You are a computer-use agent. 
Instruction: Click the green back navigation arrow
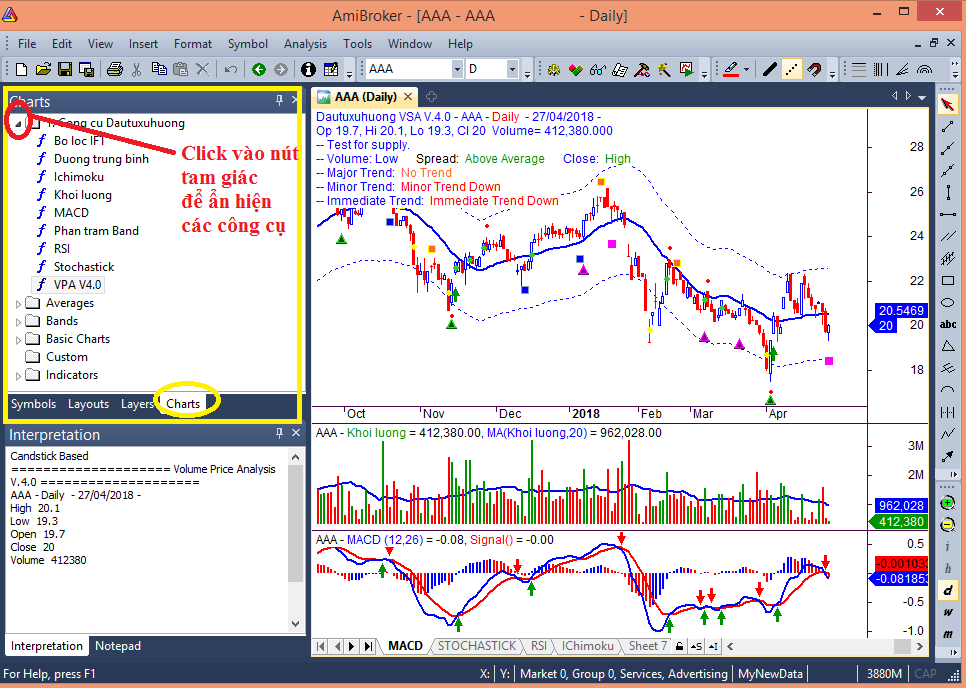coord(258,70)
